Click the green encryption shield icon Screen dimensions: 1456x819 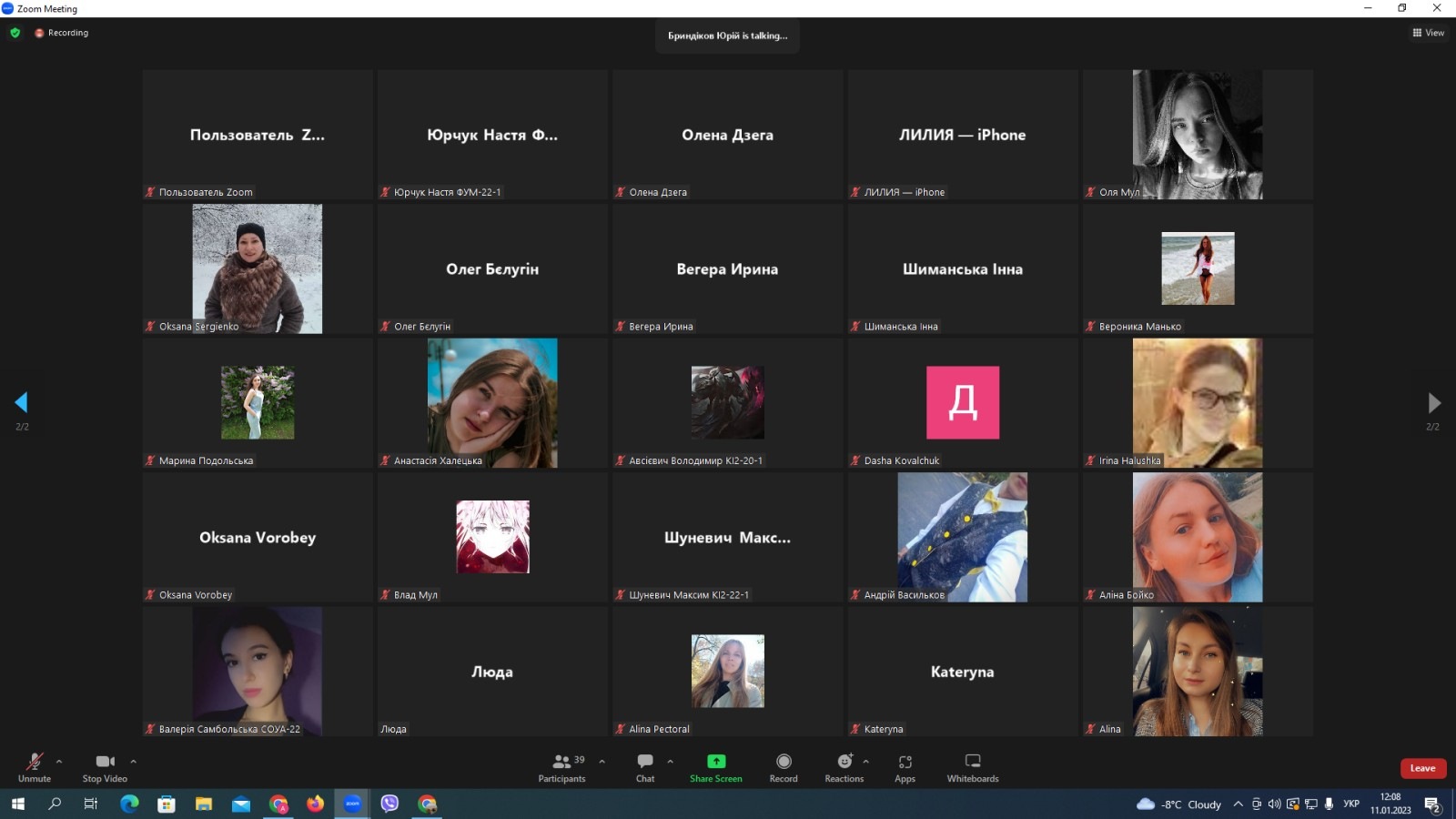(15, 33)
